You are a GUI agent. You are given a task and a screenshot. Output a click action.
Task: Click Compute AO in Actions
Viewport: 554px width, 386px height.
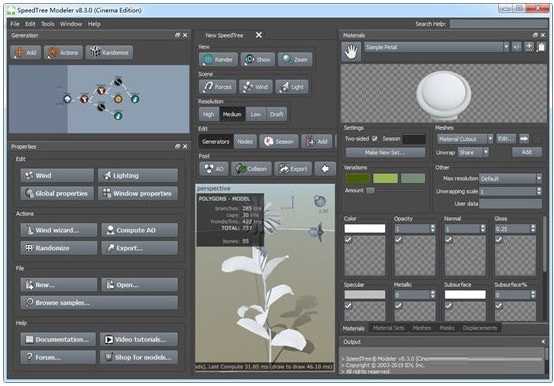click(140, 230)
